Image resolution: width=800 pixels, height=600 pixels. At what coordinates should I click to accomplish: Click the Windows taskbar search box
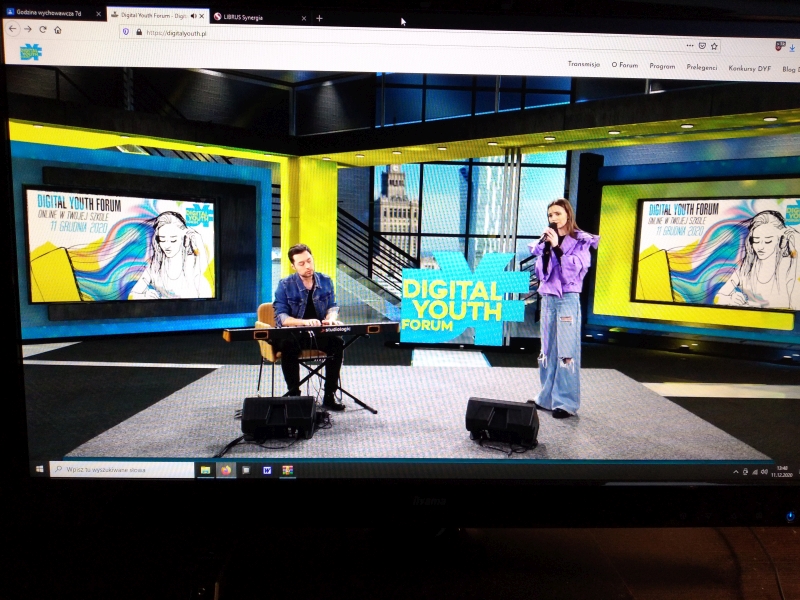click(x=120, y=468)
